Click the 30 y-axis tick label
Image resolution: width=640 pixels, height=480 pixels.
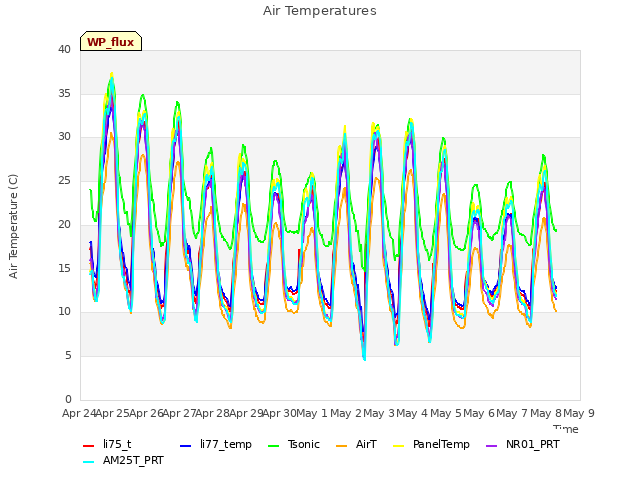click(64, 137)
